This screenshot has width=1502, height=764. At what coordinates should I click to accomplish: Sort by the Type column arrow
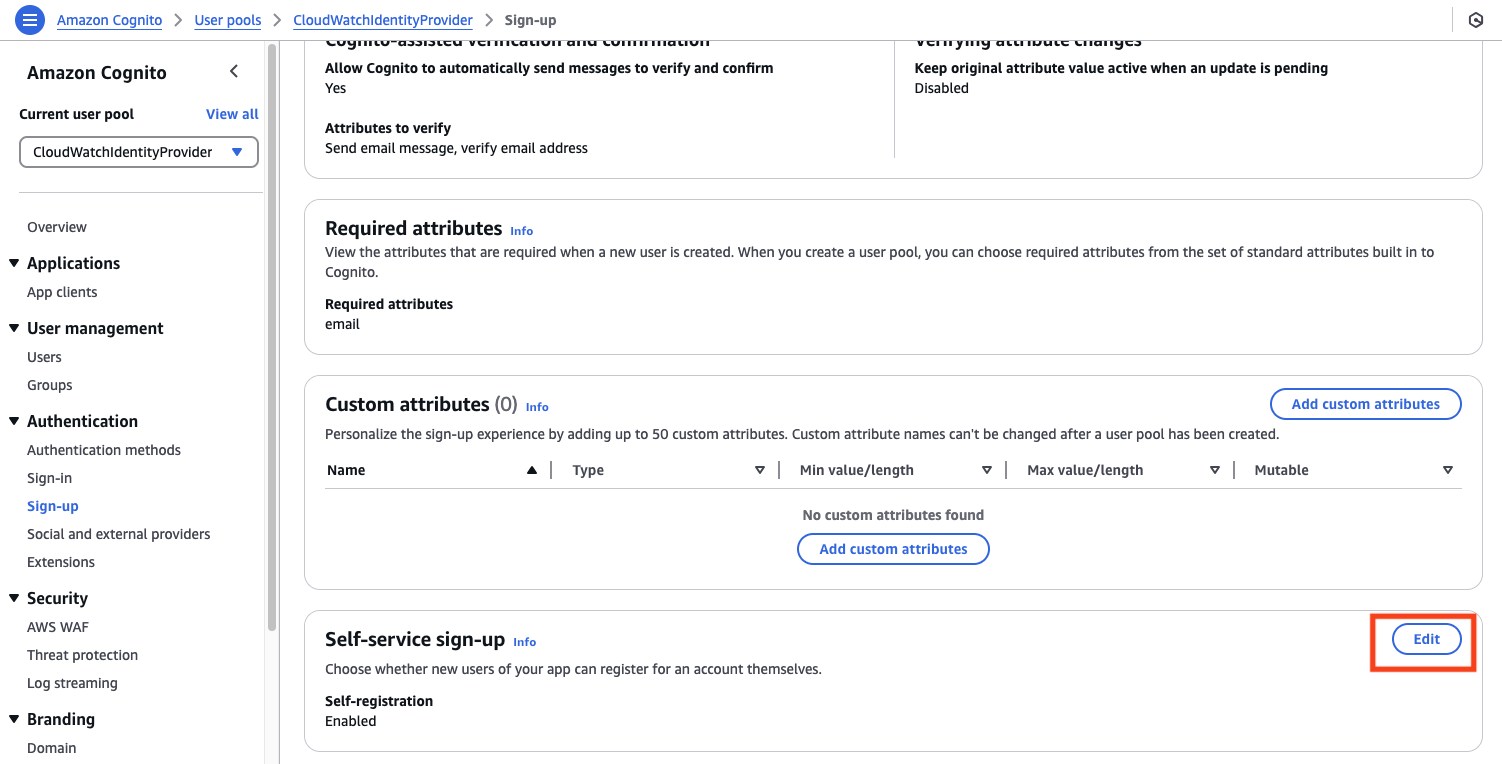(760, 470)
